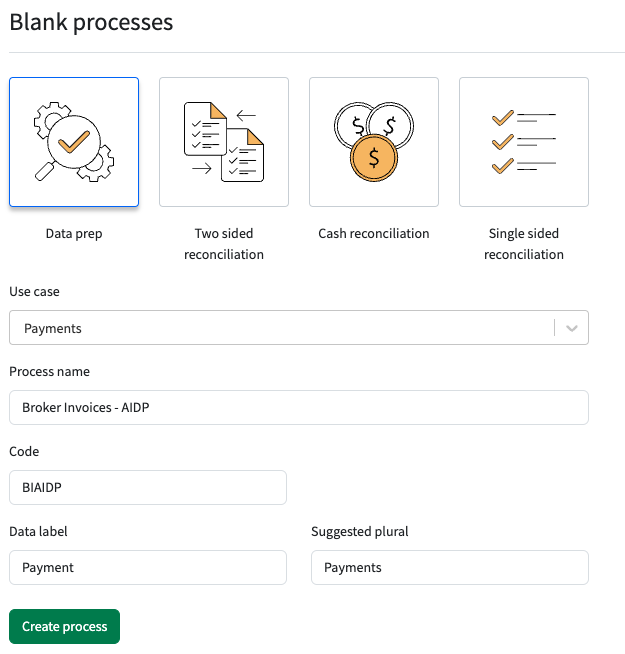Click the Suggested plural field label

click(x=360, y=532)
